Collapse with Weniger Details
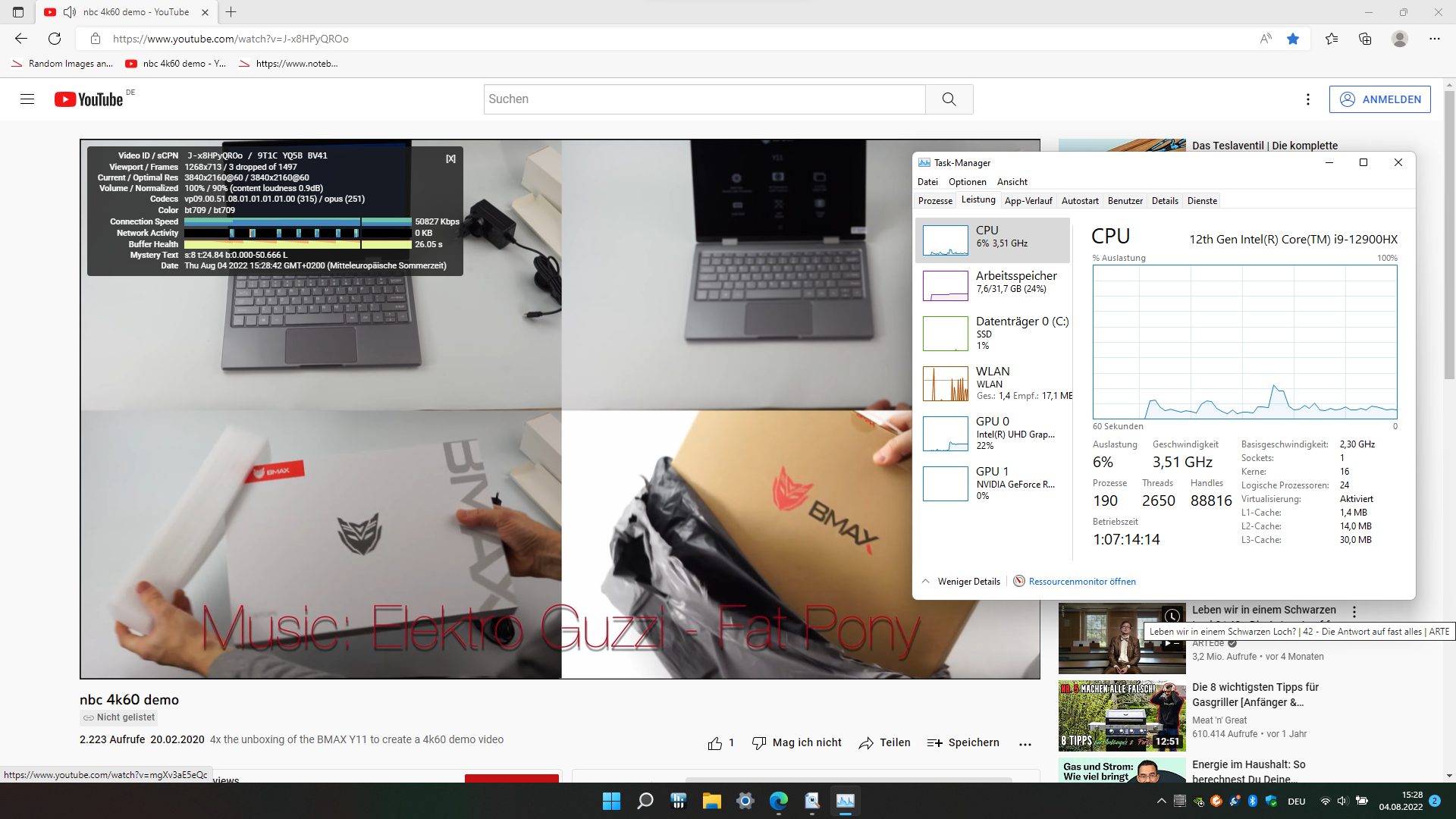1456x819 pixels. point(961,582)
